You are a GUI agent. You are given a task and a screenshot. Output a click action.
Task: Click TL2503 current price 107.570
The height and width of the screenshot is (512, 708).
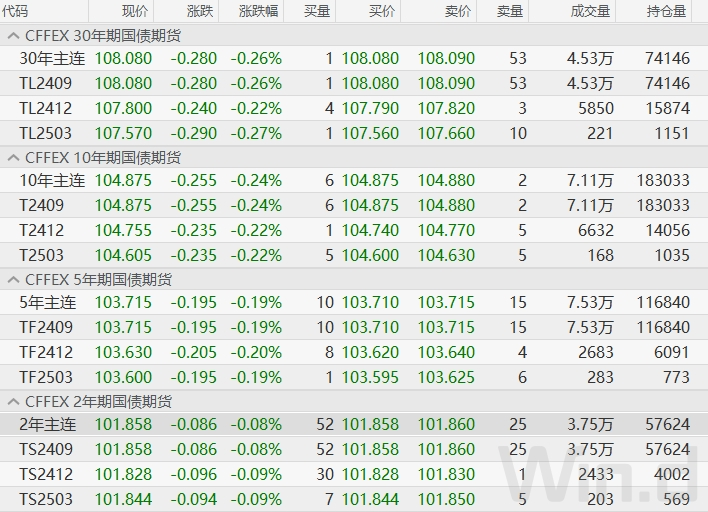point(123,133)
